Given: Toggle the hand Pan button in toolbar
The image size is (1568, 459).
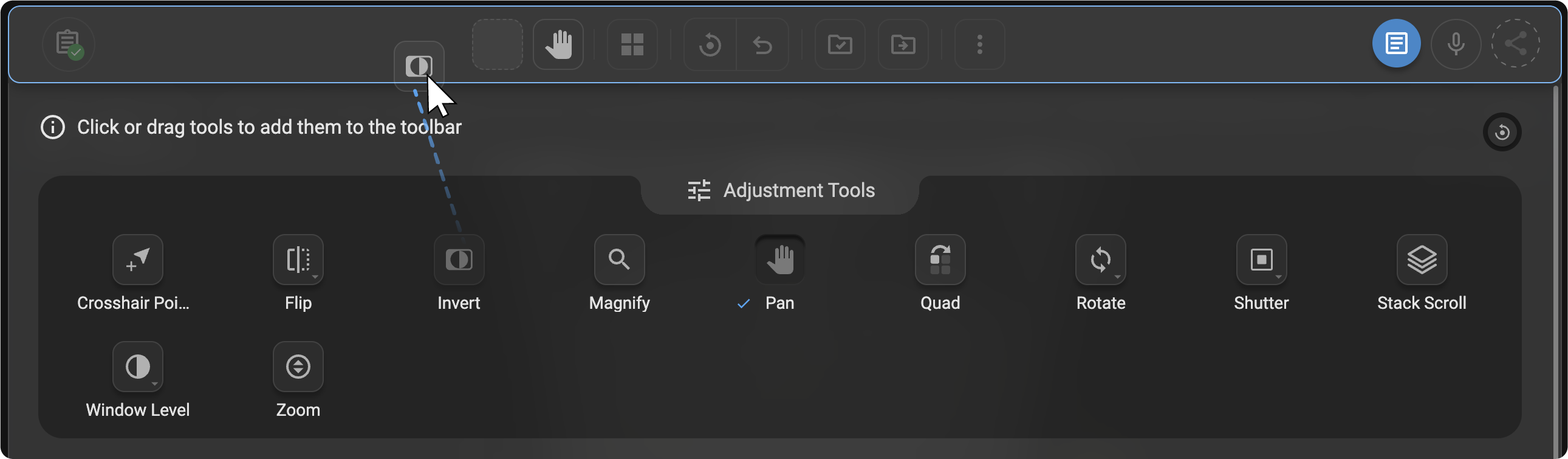Looking at the screenshot, I should coord(558,44).
